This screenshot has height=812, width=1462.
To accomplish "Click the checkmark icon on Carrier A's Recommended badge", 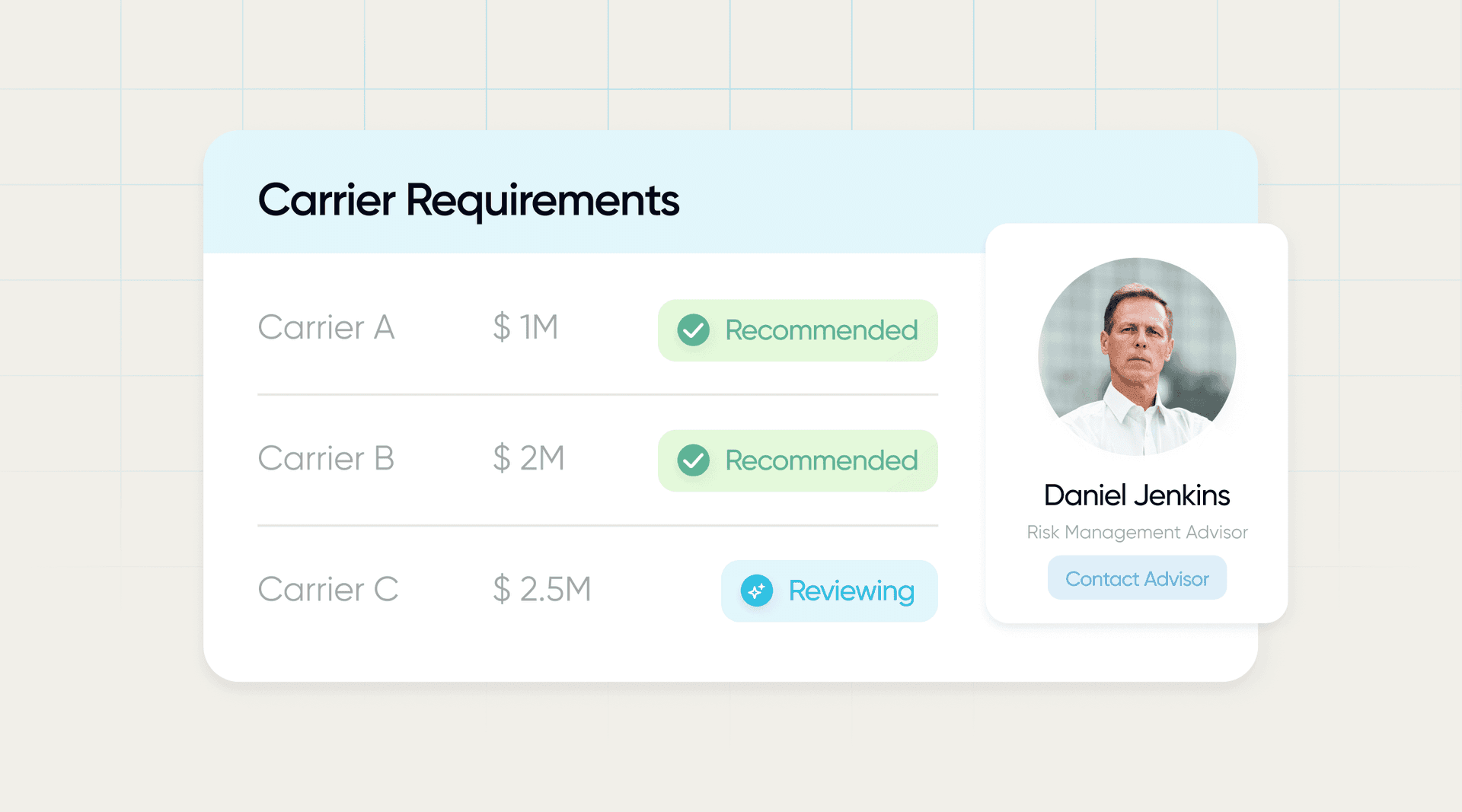I will click(694, 330).
